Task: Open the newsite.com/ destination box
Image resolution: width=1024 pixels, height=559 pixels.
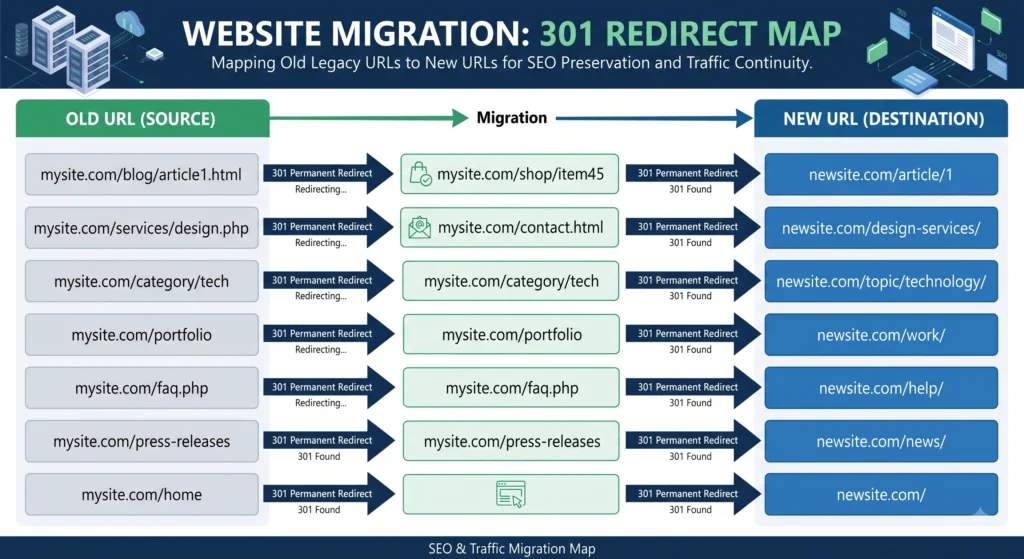Action: pos(881,495)
